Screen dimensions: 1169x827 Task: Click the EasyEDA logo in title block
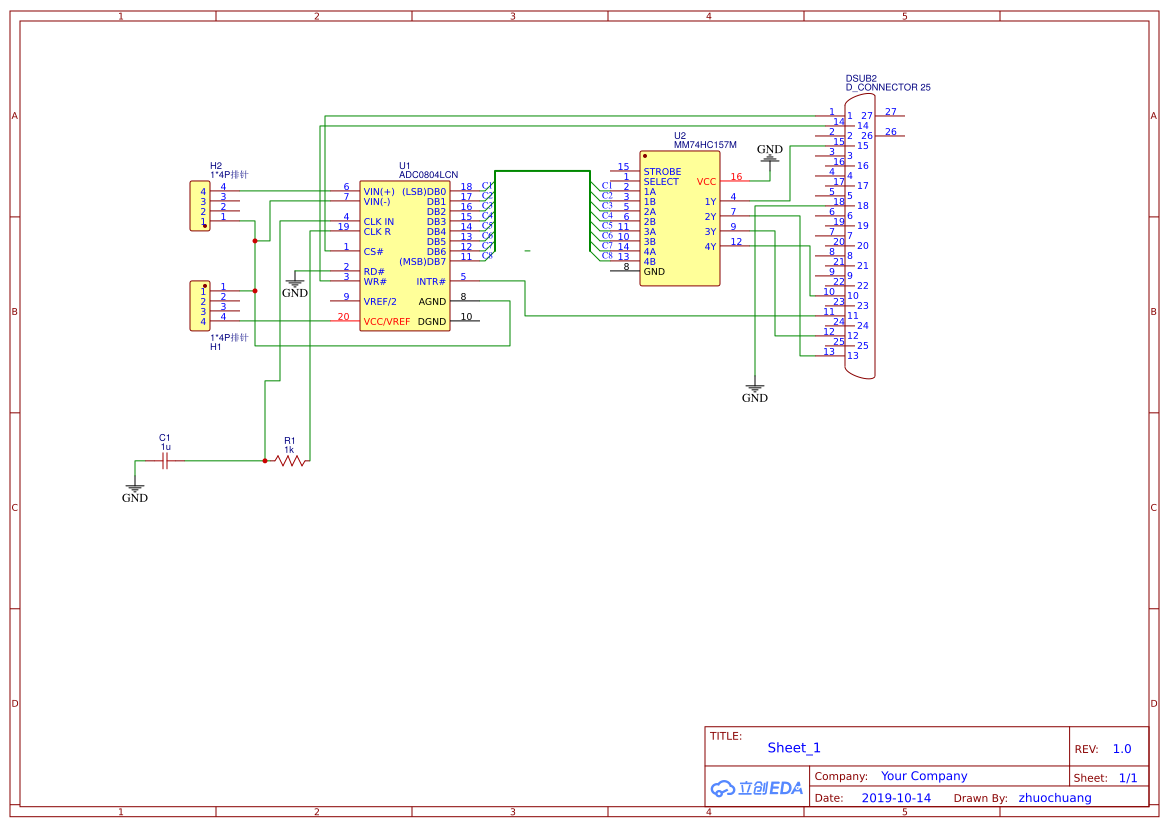(757, 788)
